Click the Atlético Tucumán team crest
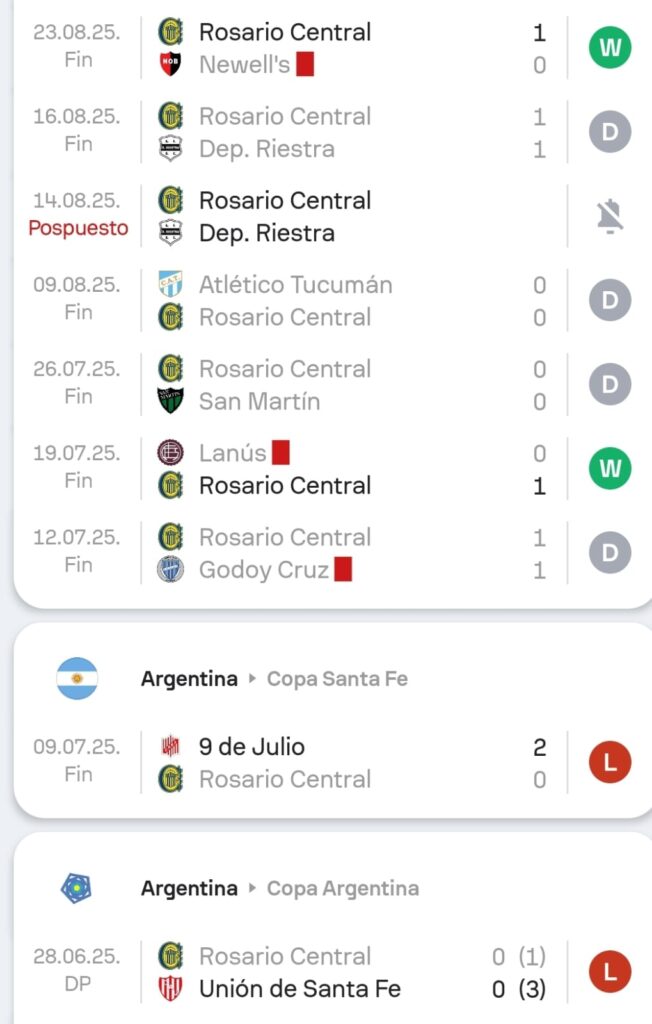 point(171,284)
